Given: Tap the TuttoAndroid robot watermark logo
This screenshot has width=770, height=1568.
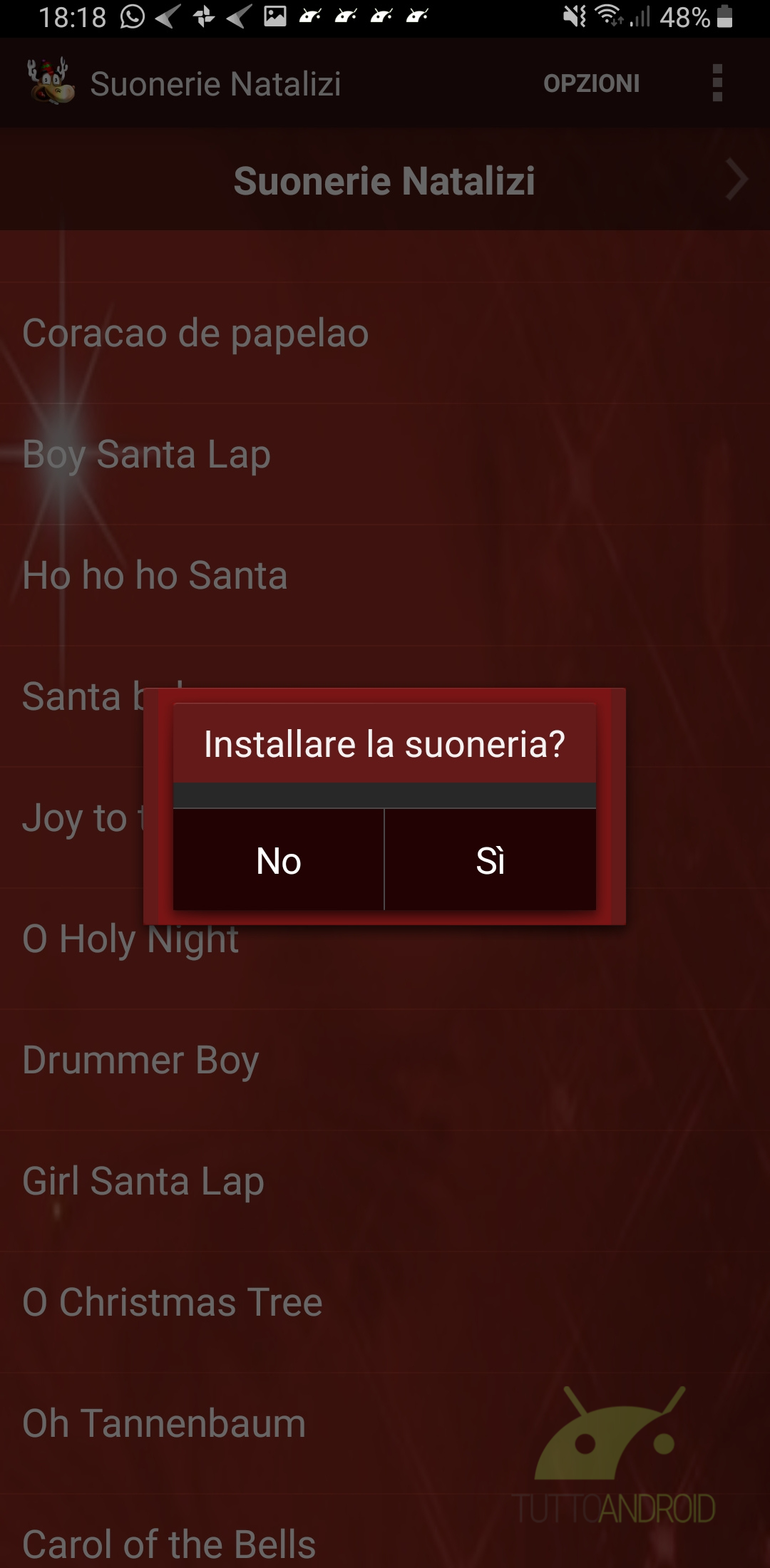Looking at the screenshot, I should tap(614, 1454).
